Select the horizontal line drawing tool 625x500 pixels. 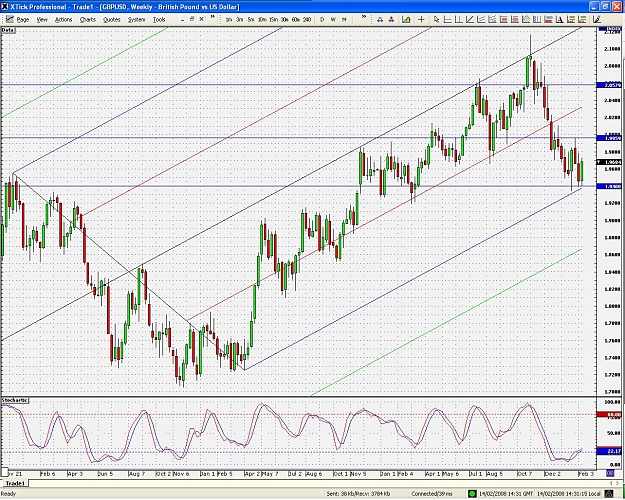(x=447, y=19)
